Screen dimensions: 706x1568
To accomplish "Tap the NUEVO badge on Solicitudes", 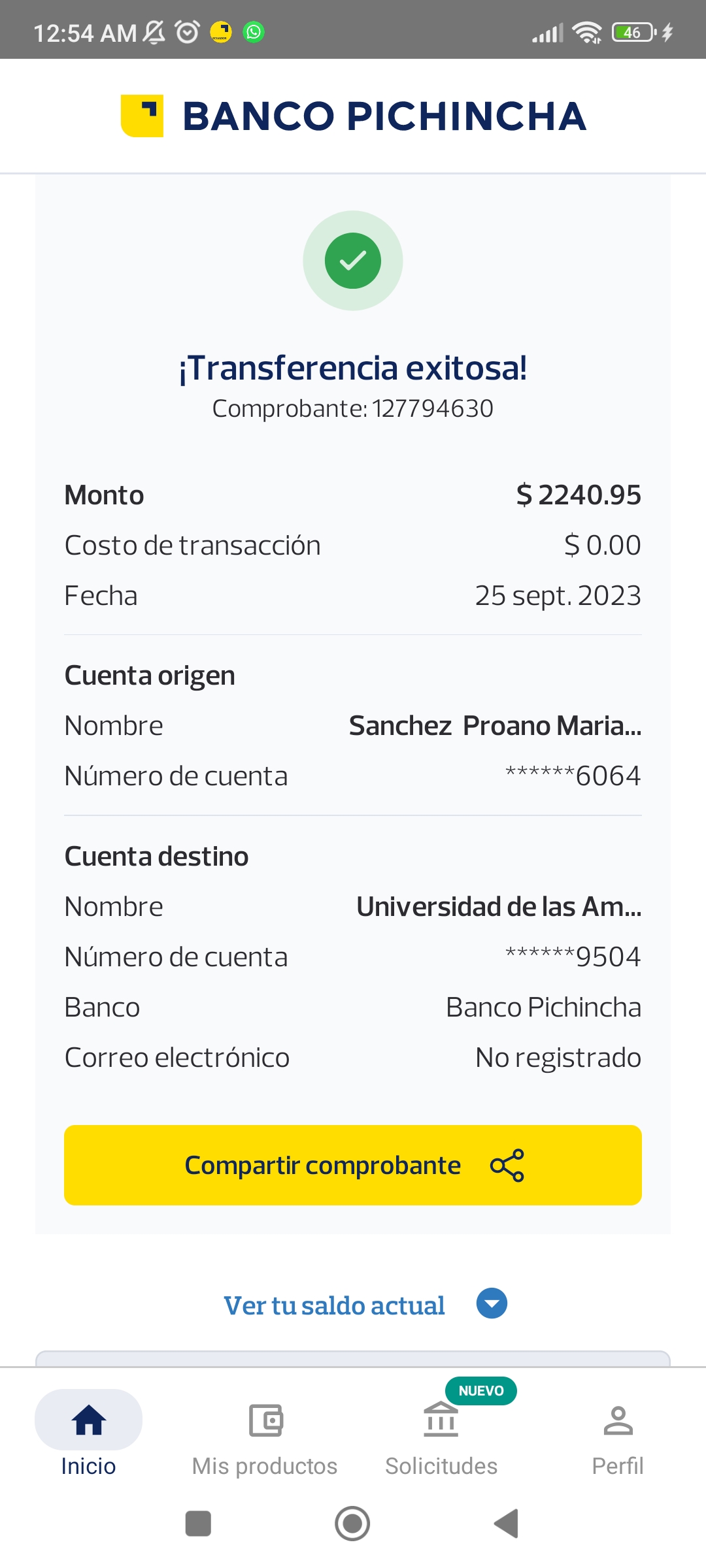I will click(x=481, y=1390).
